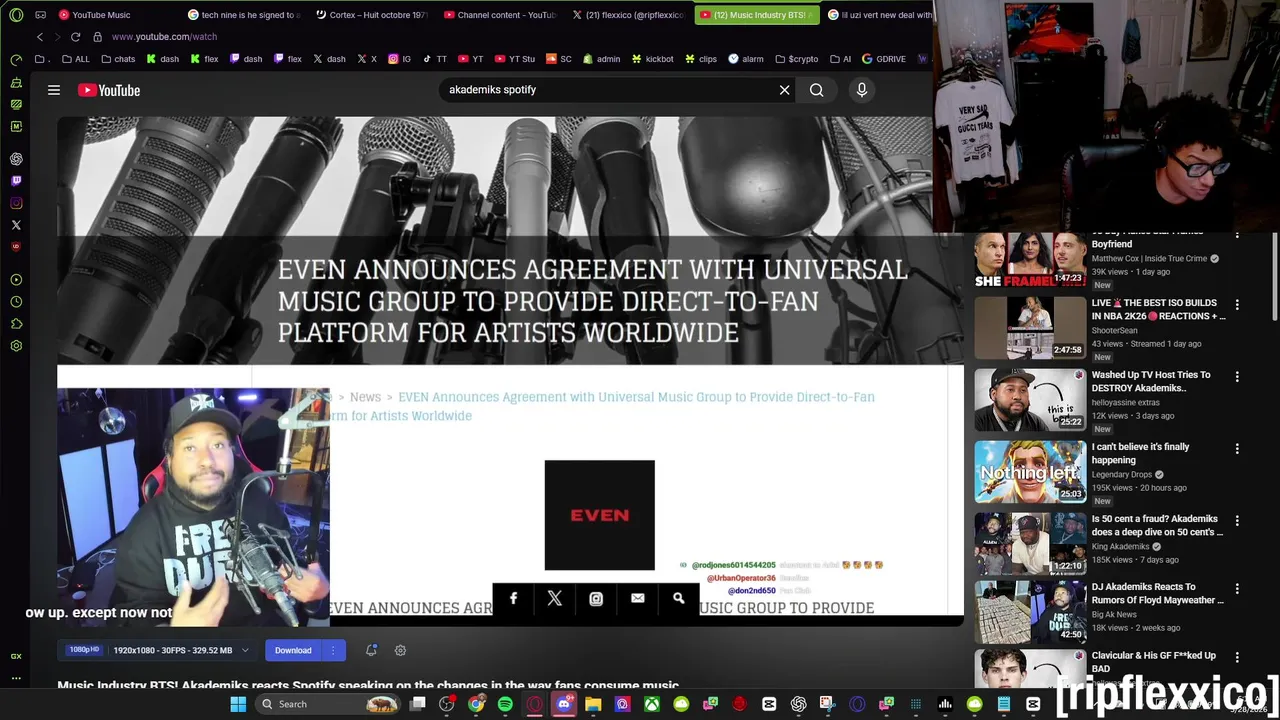Open 'DJ Akademiks Reacts To Rumors' video title
This screenshot has width=1280, height=720.
click(x=1158, y=593)
